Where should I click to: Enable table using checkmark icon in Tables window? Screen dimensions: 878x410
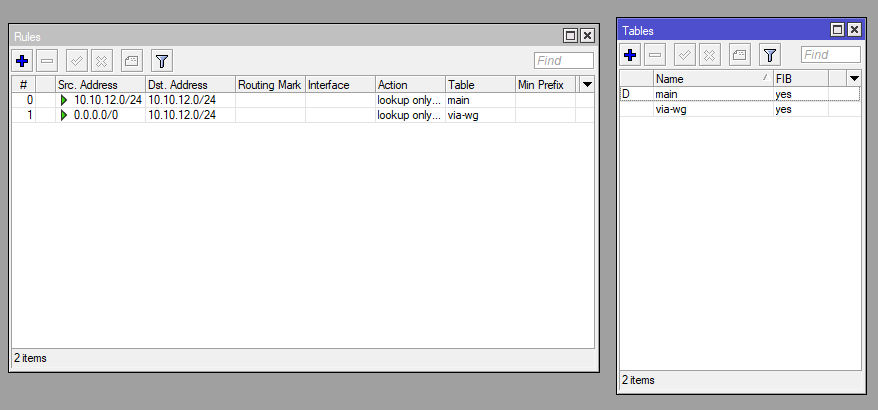pos(684,54)
